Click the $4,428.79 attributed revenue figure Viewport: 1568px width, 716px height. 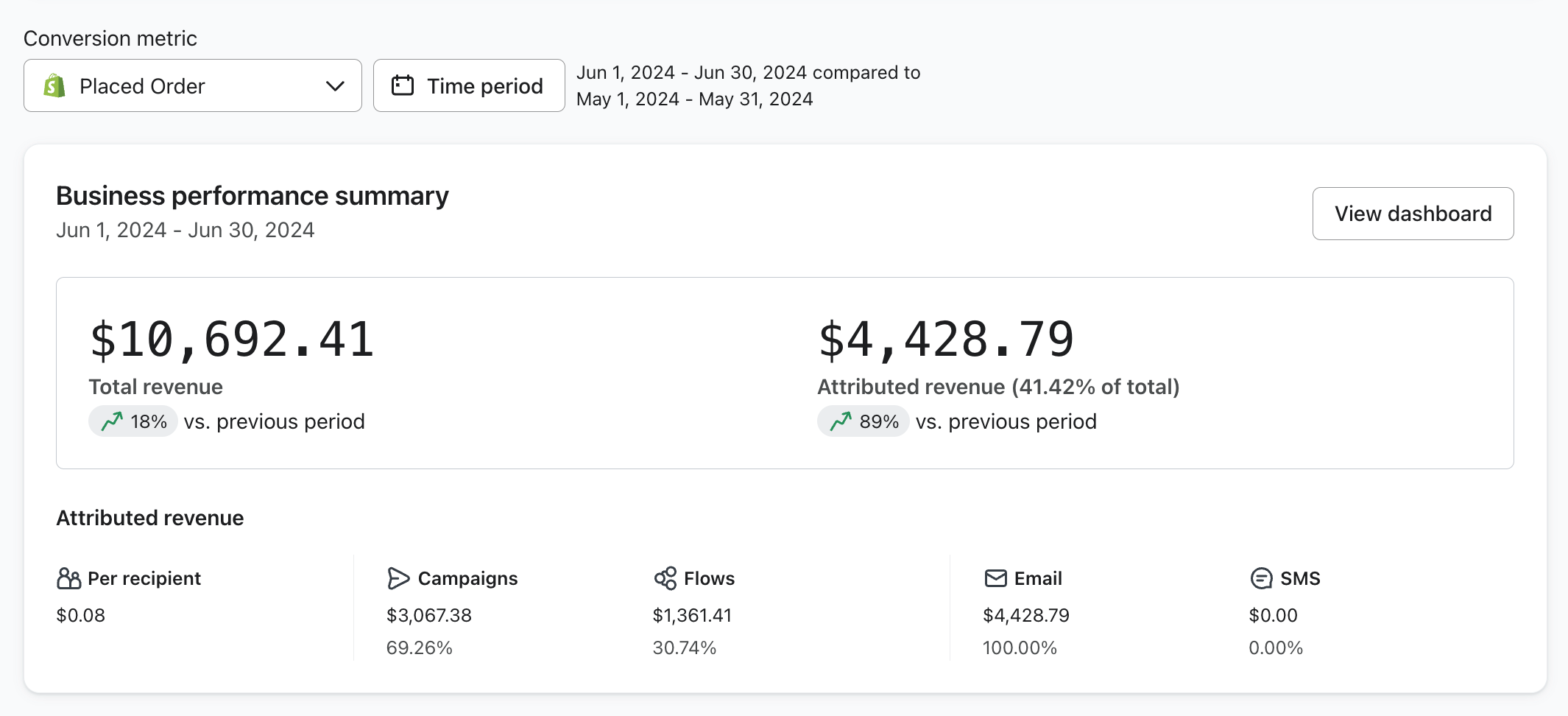point(946,340)
